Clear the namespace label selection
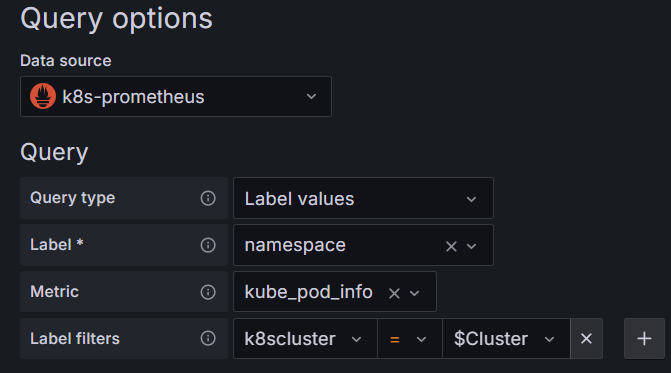This screenshot has width=671, height=373. [x=451, y=246]
